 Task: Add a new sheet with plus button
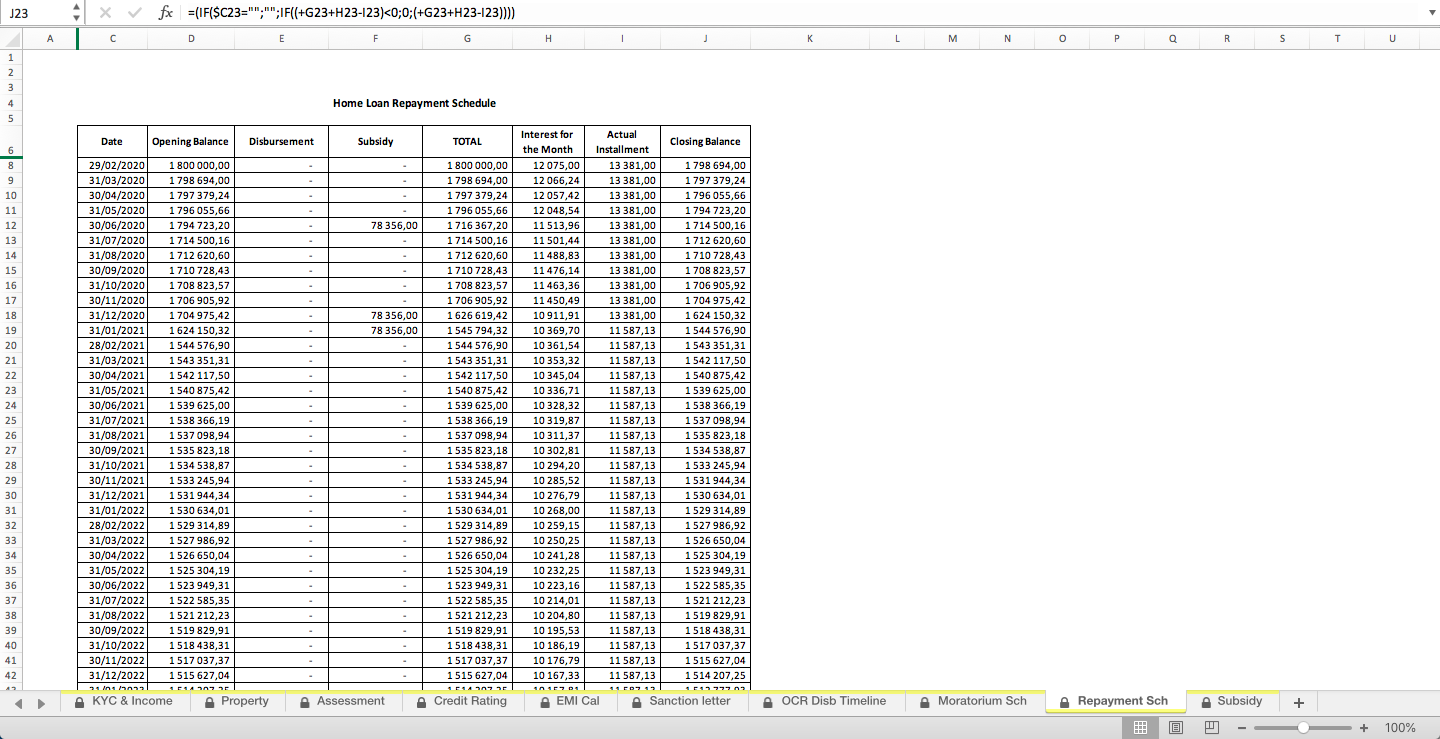pos(1298,702)
